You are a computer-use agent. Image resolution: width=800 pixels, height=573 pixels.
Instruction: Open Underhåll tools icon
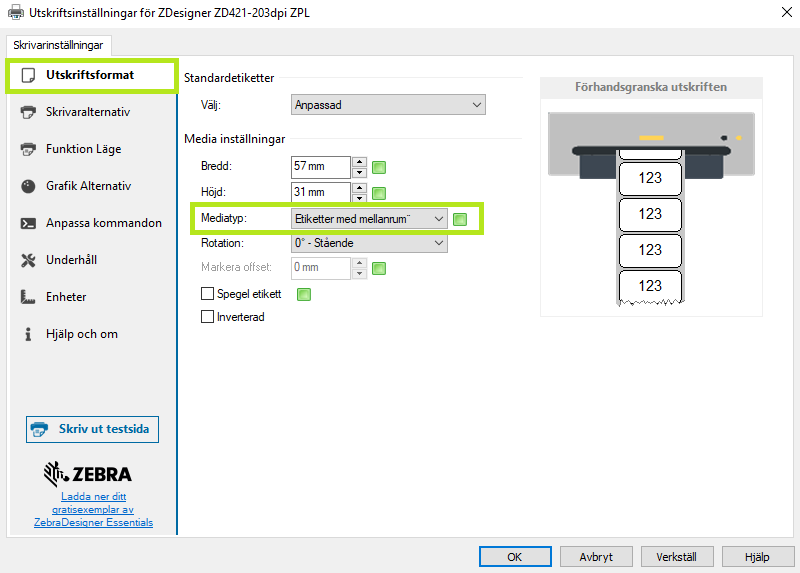click(x=28, y=260)
